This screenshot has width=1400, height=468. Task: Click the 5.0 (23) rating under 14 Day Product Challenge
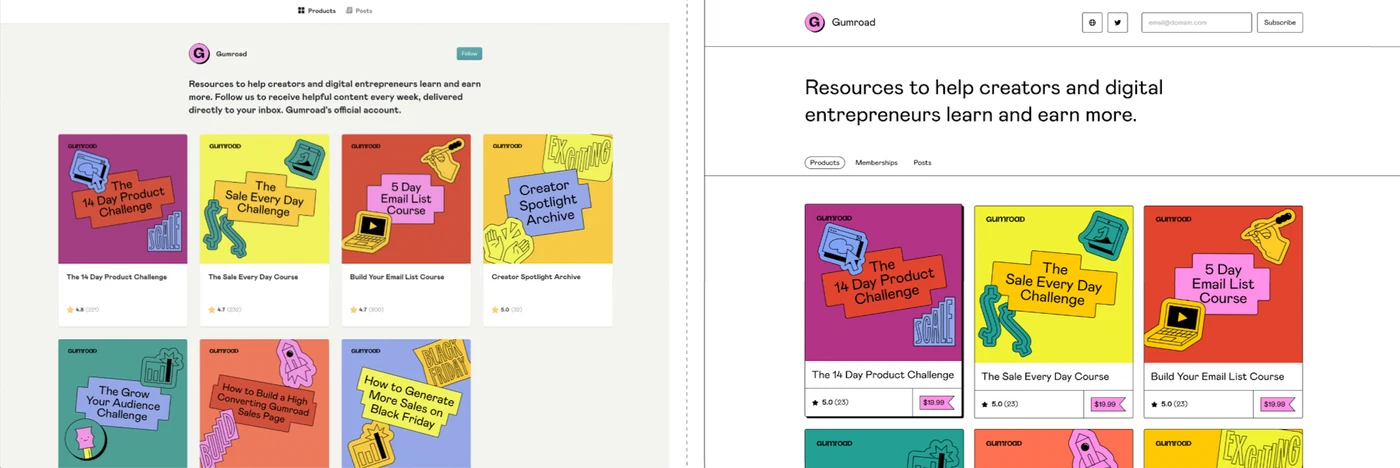click(829, 403)
